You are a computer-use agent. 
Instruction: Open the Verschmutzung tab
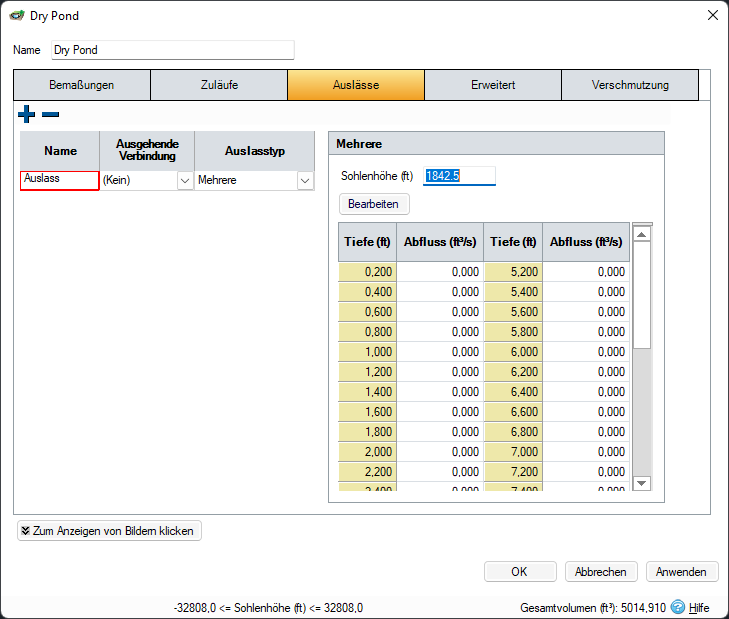point(630,85)
